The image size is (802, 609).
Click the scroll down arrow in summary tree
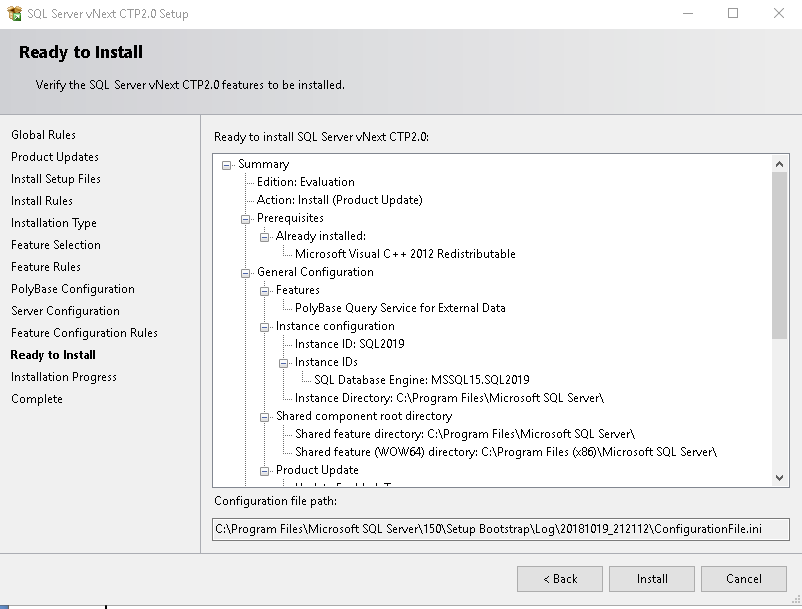pos(780,478)
